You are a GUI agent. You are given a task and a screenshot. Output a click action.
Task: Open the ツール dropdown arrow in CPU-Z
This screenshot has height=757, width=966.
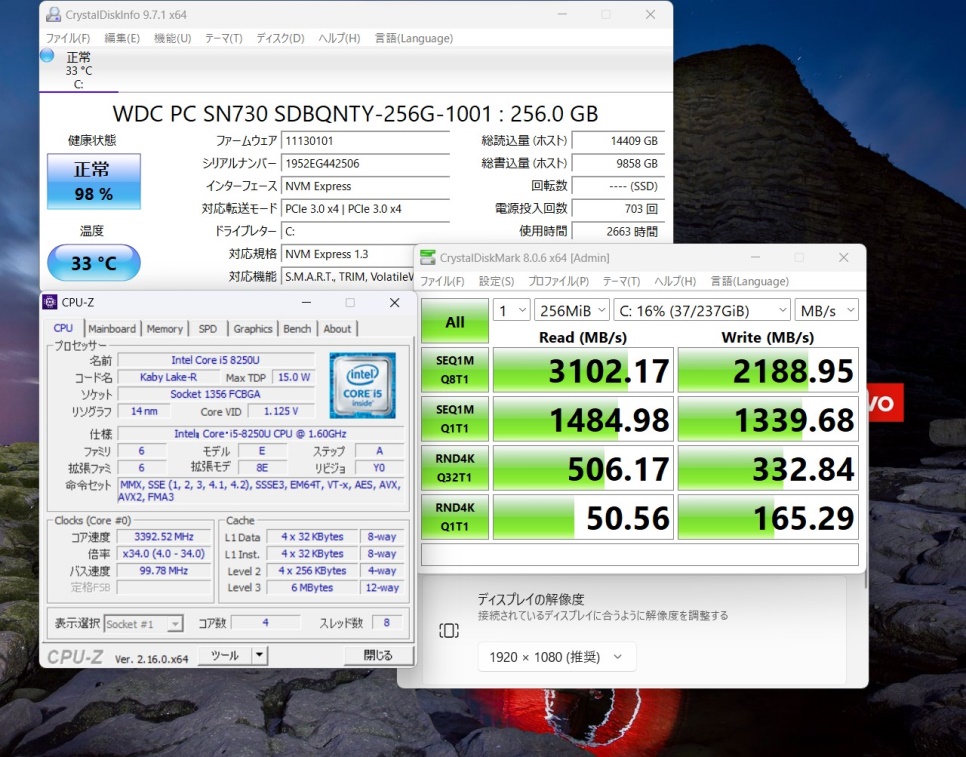[259, 655]
